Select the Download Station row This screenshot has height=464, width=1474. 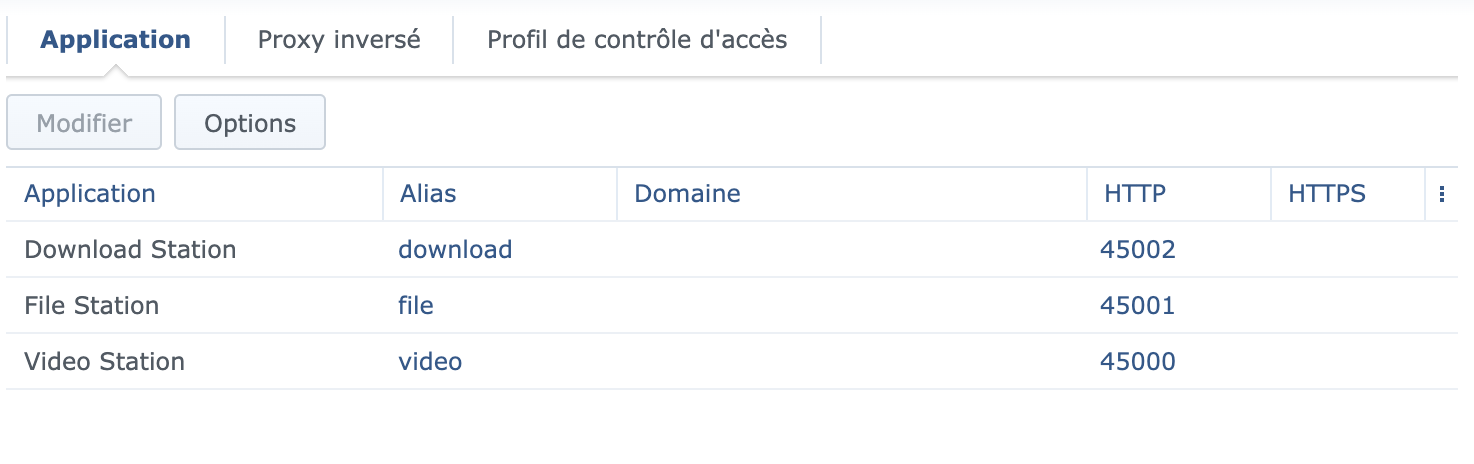click(130, 249)
